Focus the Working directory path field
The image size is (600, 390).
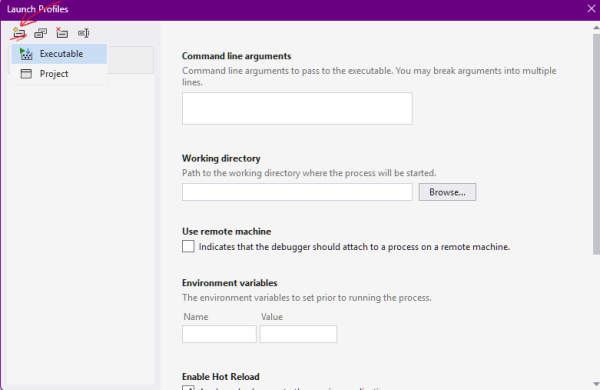pos(297,192)
